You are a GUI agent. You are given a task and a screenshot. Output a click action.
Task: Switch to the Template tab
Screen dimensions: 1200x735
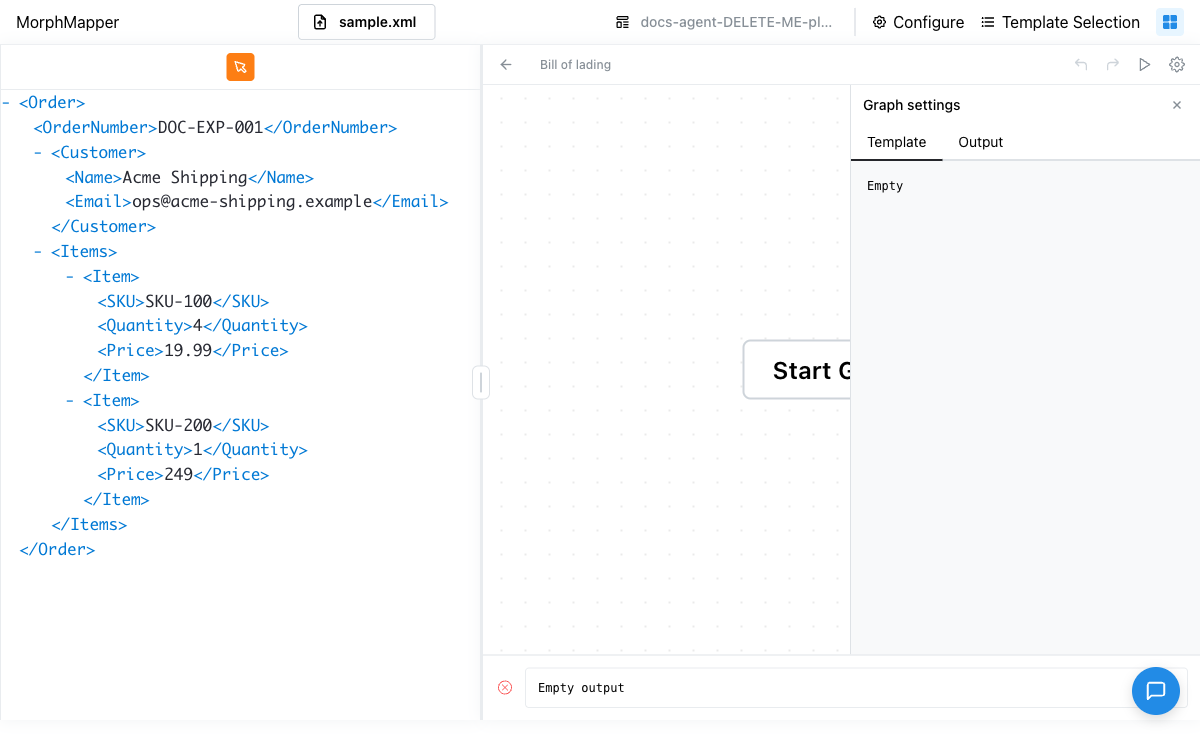click(x=897, y=142)
